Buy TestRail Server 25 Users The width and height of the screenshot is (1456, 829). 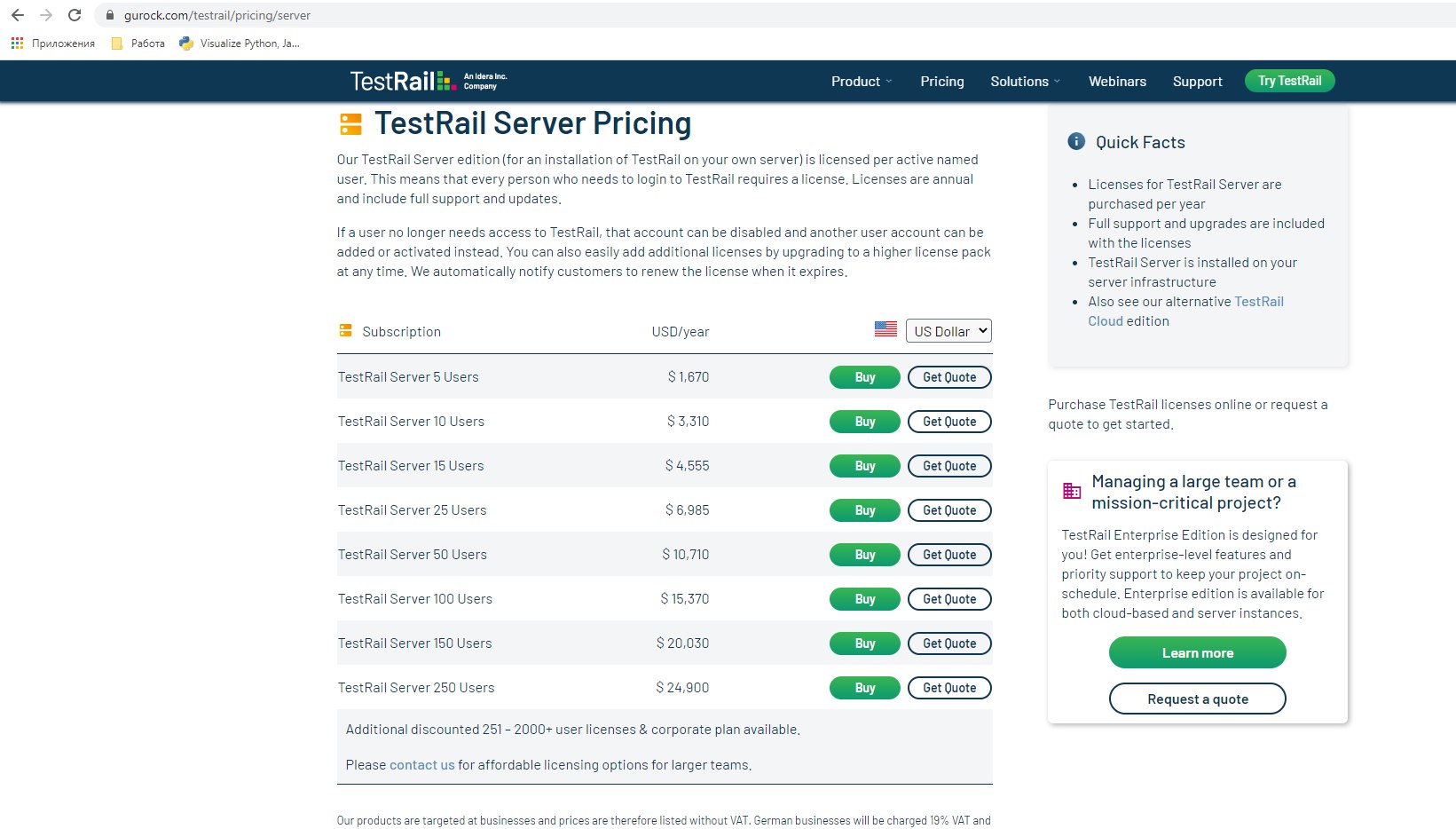pyautogui.click(x=865, y=510)
